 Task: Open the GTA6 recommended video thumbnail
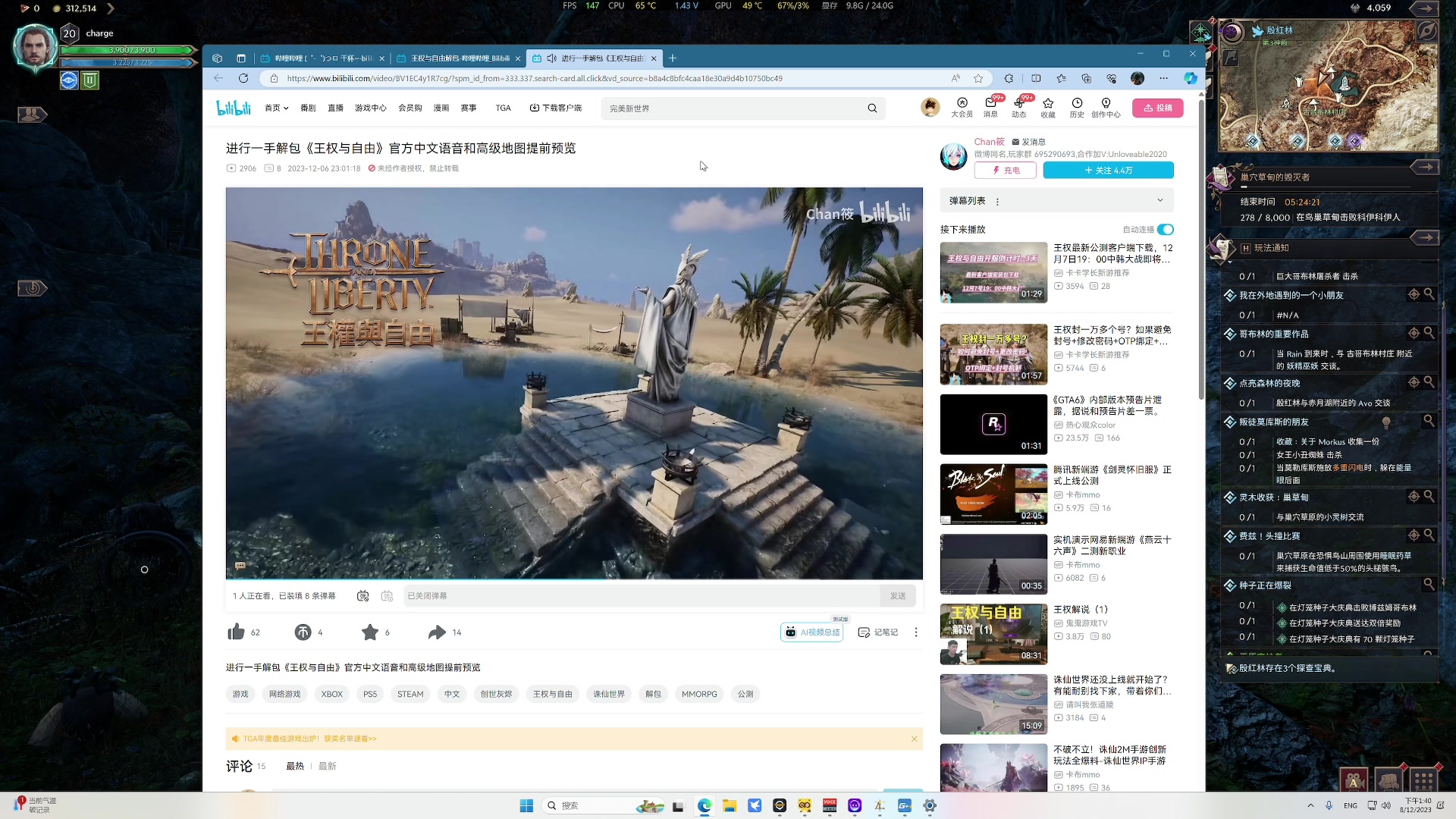993,424
